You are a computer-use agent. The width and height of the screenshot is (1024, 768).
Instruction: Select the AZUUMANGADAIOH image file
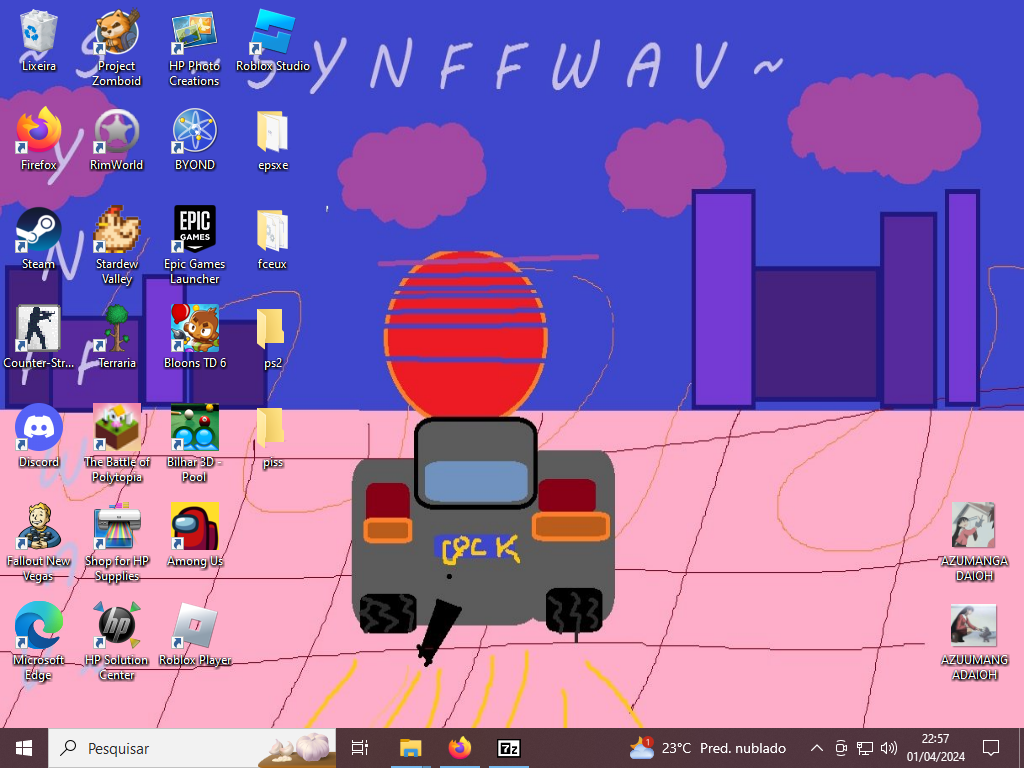tap(974, 643)
